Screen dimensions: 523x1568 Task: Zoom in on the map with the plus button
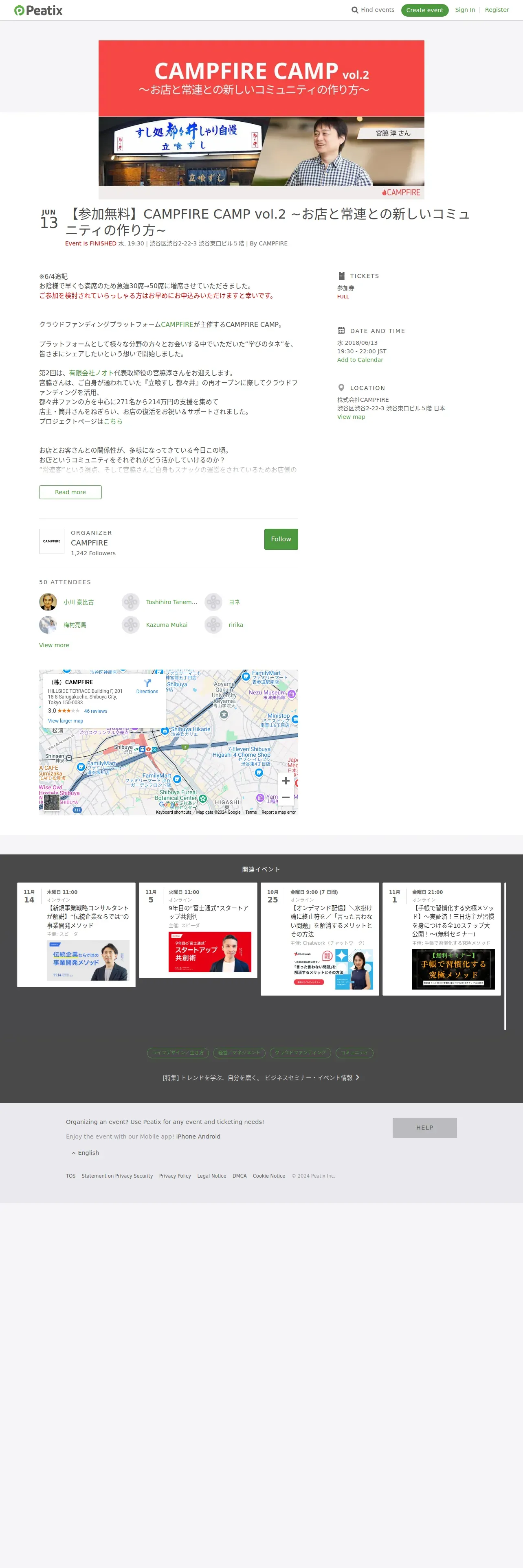(286, 780)
